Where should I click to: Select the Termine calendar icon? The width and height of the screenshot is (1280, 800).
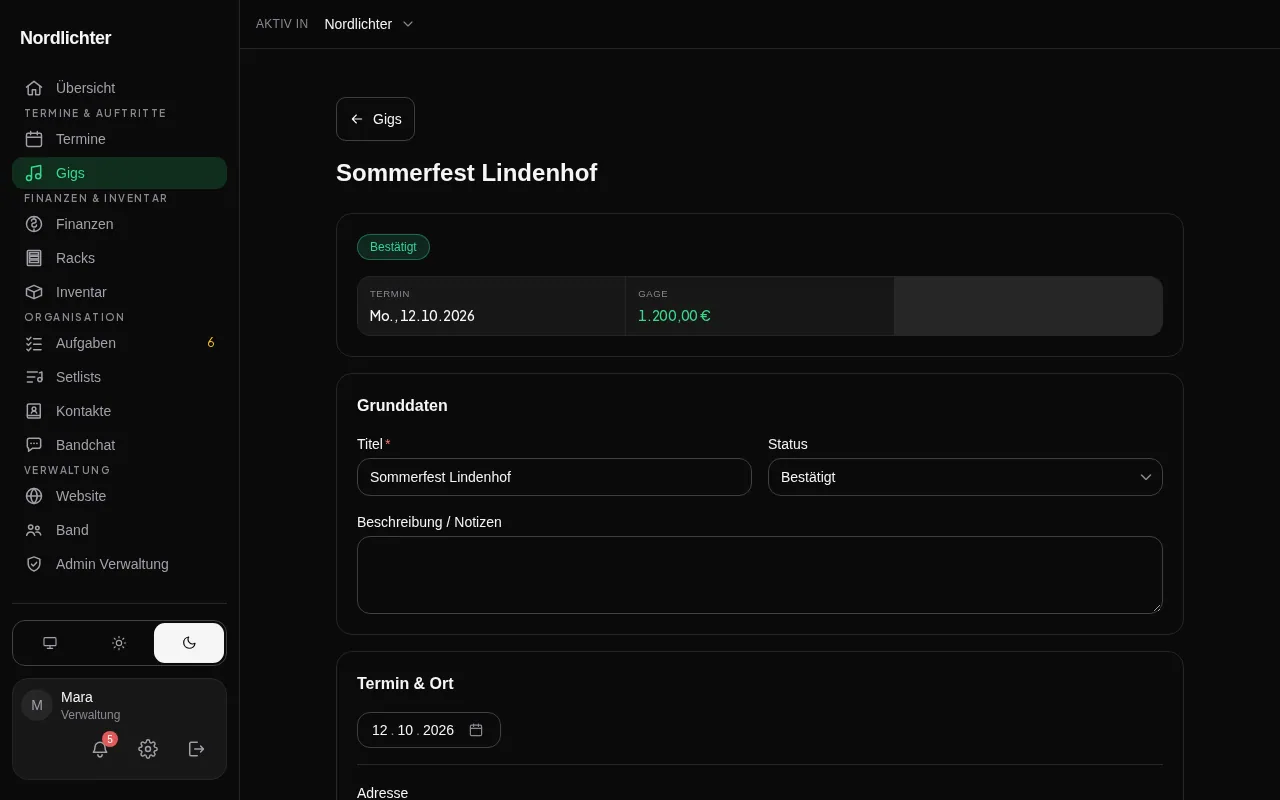click(34, 139)
